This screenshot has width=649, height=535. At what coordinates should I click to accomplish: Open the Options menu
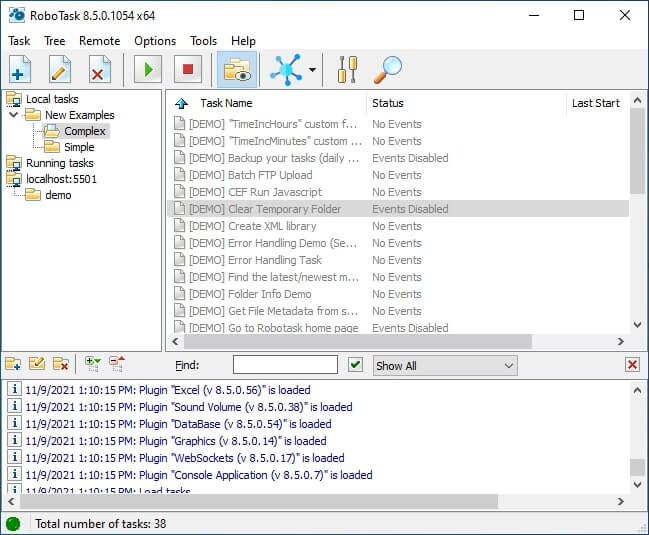(155, 41)
